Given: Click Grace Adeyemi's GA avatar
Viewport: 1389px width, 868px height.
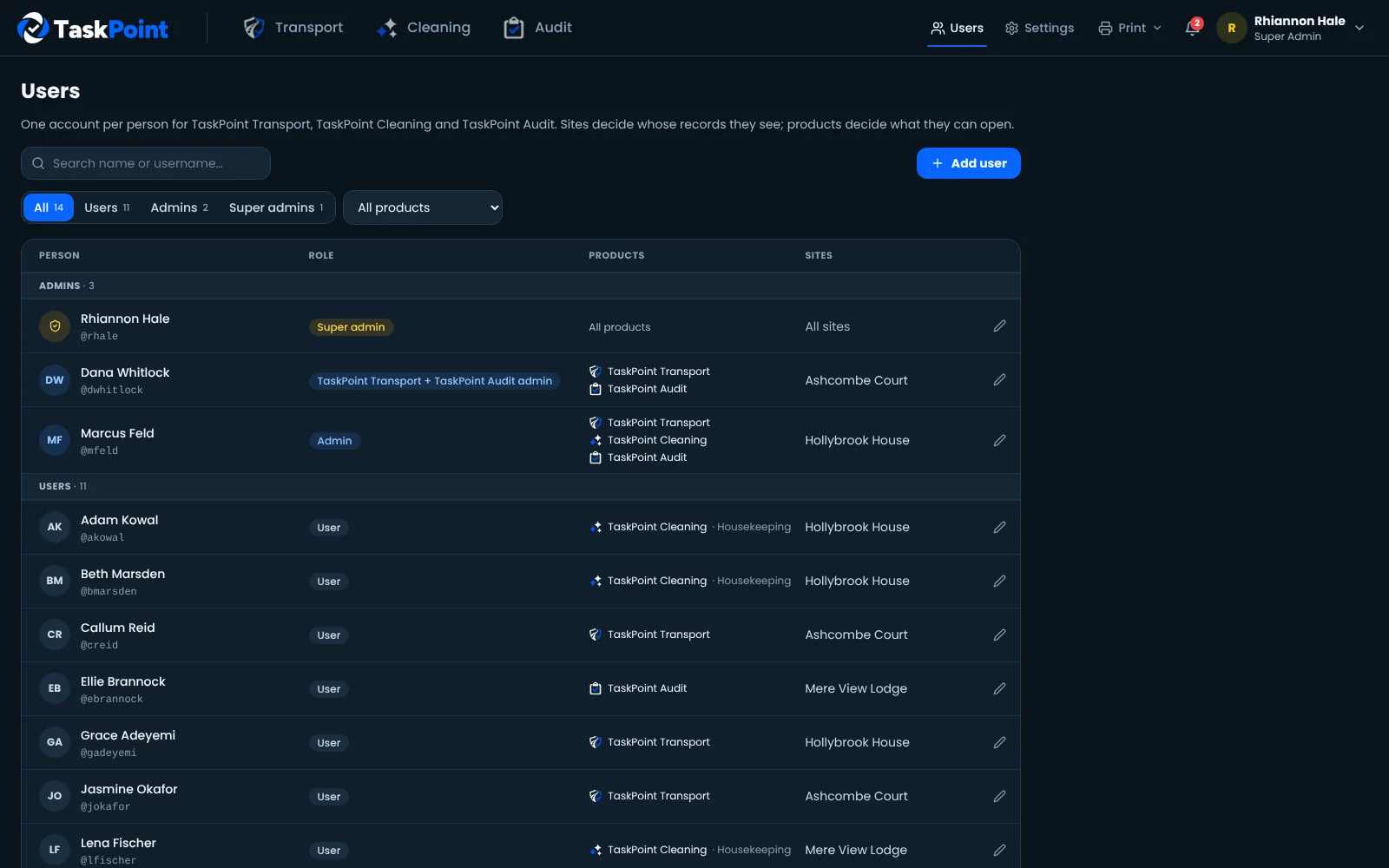Looking at the screenshot, I should [x=55, y=742].
